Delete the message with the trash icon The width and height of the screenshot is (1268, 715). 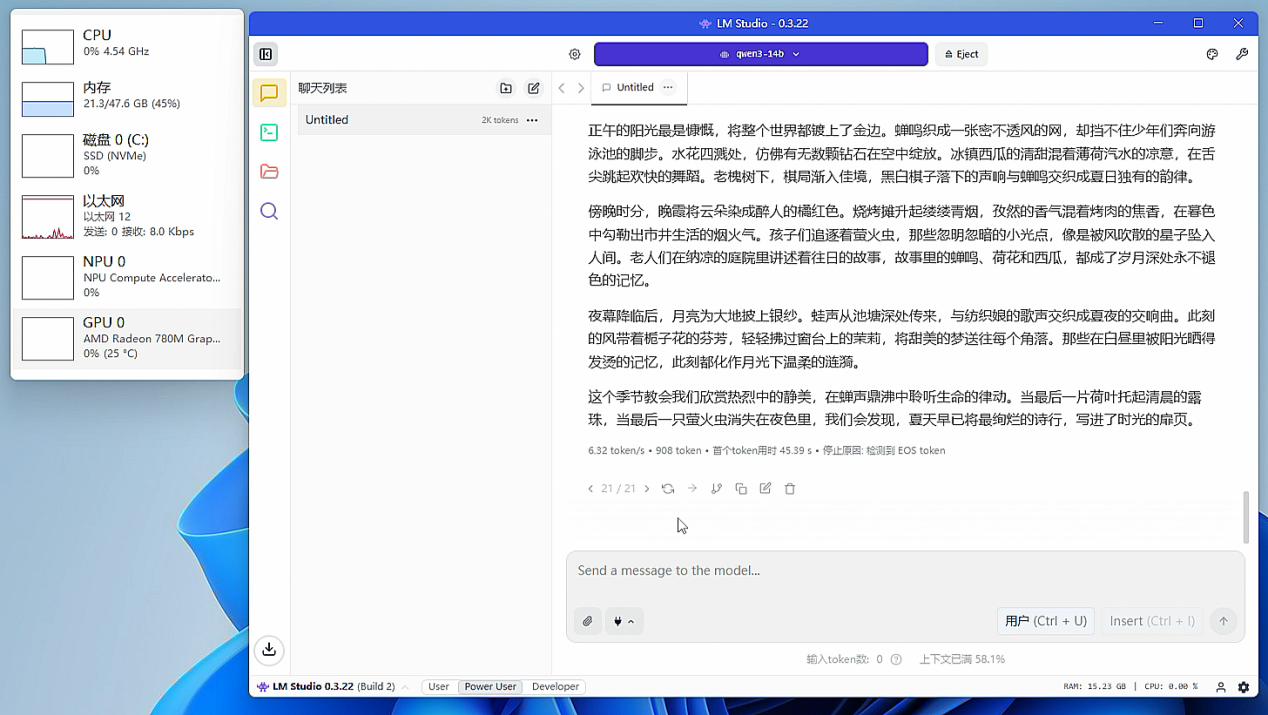point(790,488)
